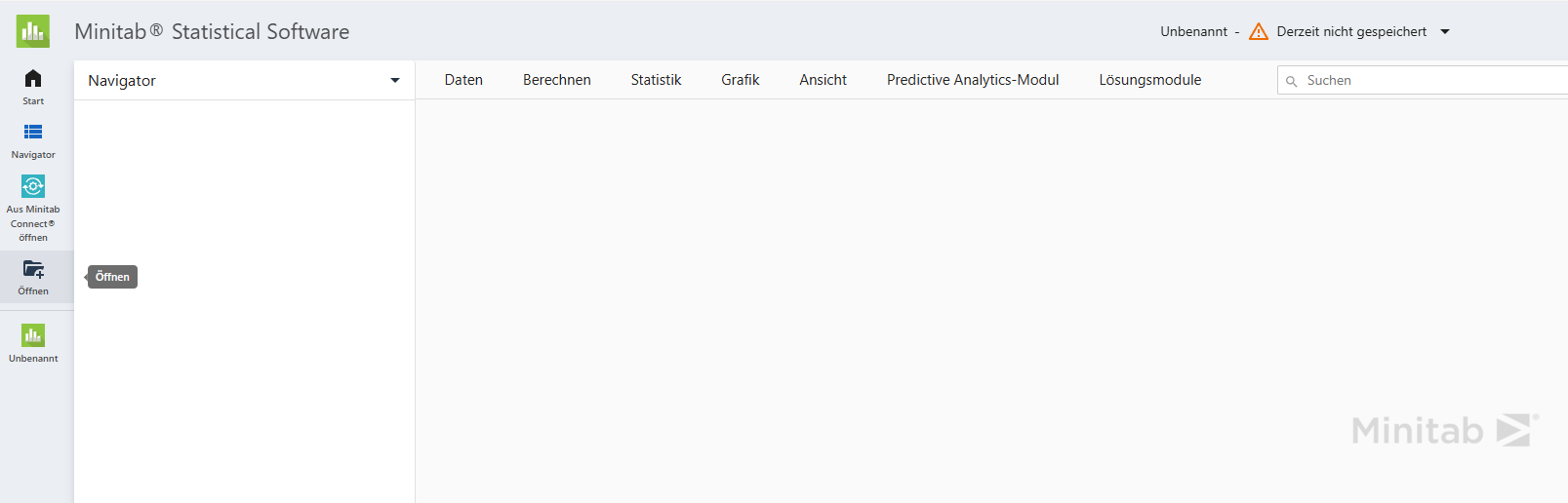Screen dimensions: 1568x503
Task: Click the Minitab logo icon in header
Action: click(33, 31)
